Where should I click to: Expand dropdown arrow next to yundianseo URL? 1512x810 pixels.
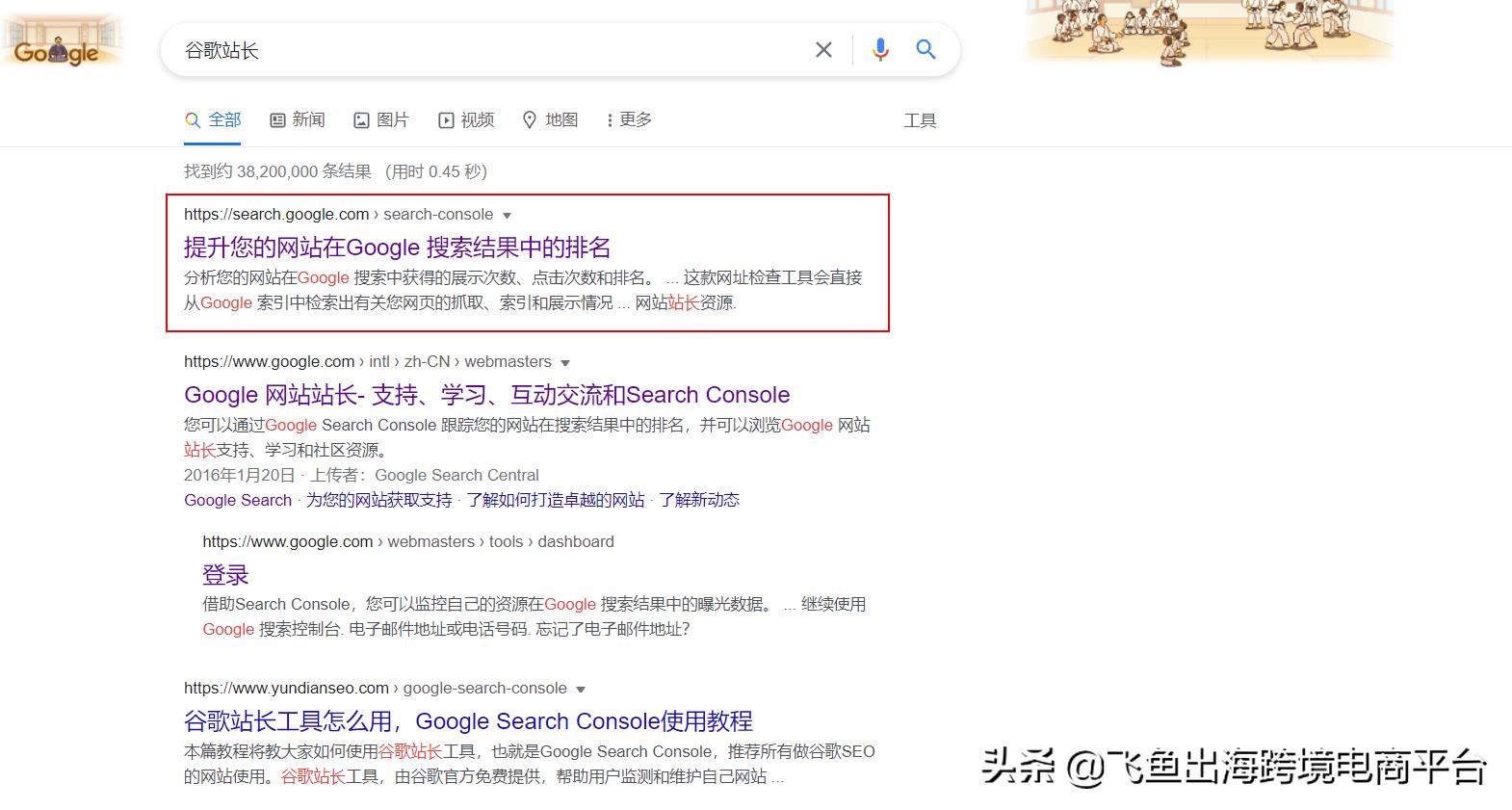tap(581, 690)
